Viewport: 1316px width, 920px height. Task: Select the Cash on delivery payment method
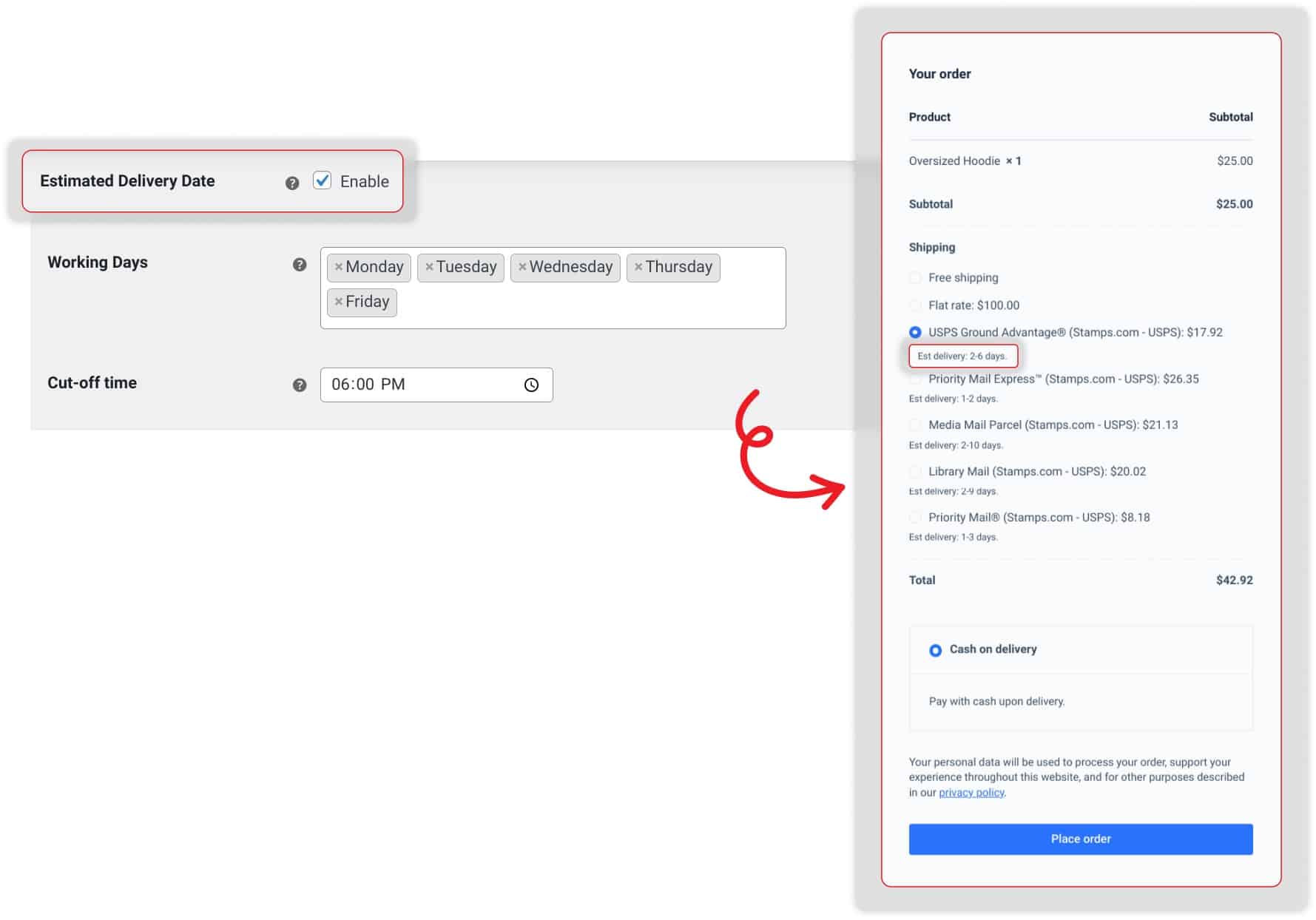935,650
